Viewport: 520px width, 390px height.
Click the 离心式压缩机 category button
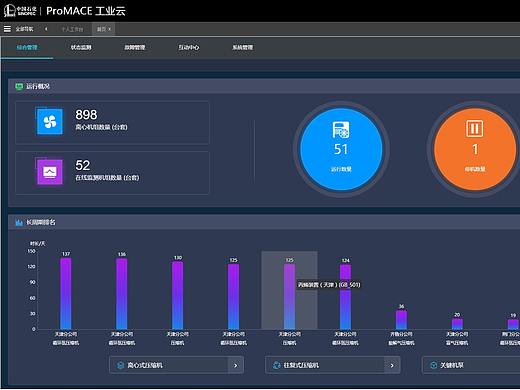(x=176, y=365)
